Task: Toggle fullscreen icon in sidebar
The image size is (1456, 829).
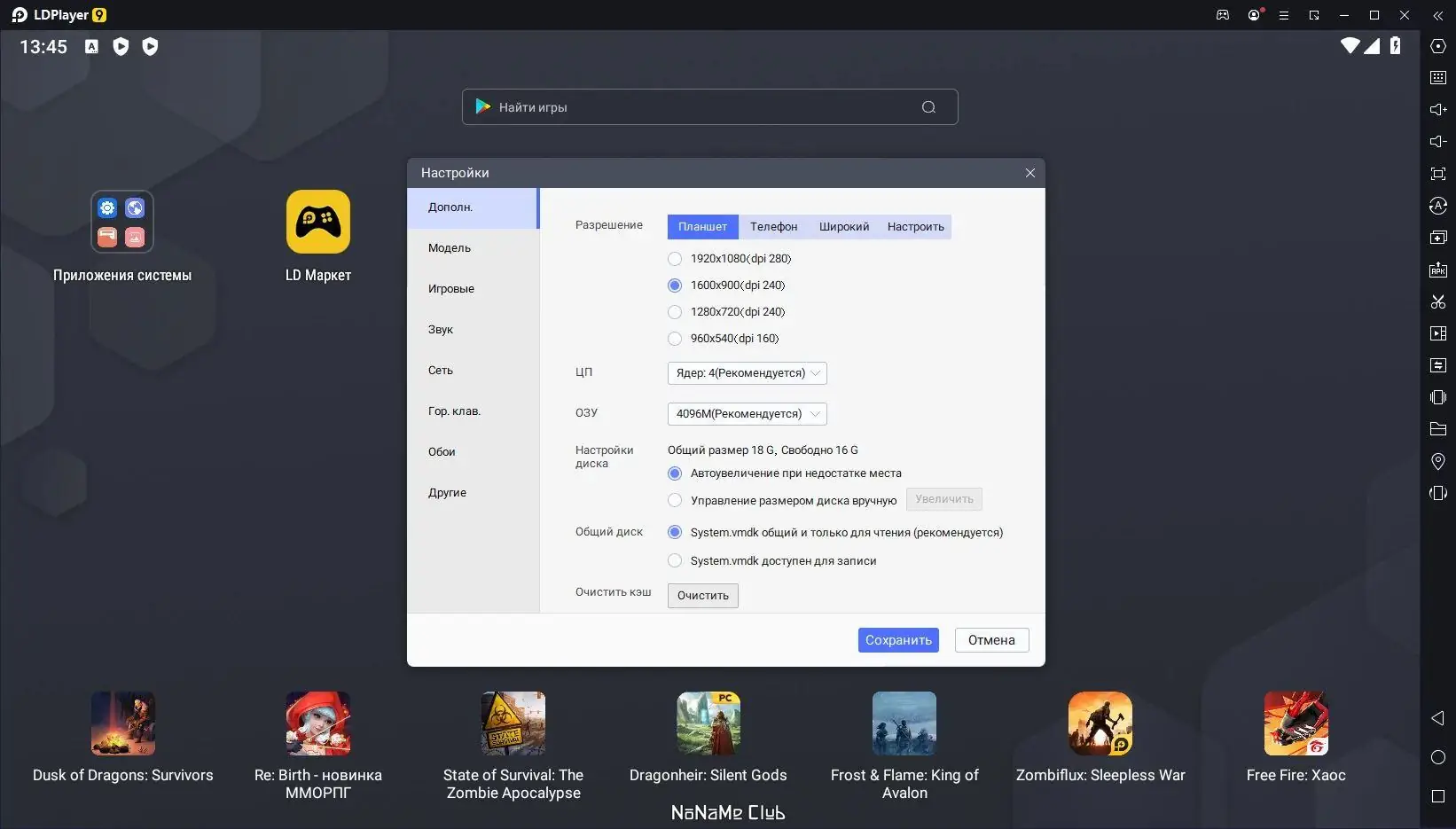Action: click(x=1438, y=174)
